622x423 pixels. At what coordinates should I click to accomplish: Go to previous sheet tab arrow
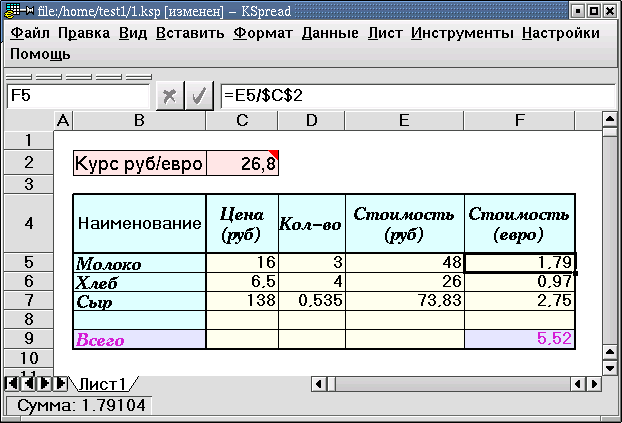[x=27, y=383]
